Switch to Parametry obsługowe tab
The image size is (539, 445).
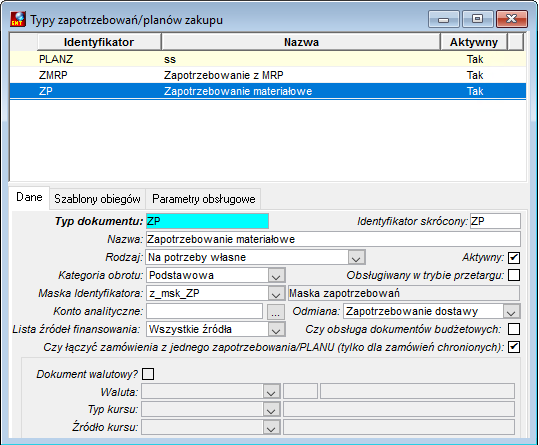point(204,199)
